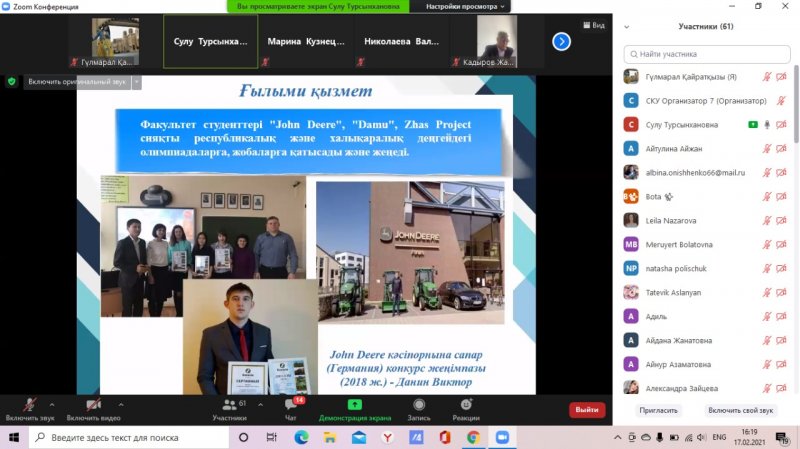Click Включить свой звук button
The height and width of the screenshot is (449, 800).
pyautogui.click(x=740, y=410)
